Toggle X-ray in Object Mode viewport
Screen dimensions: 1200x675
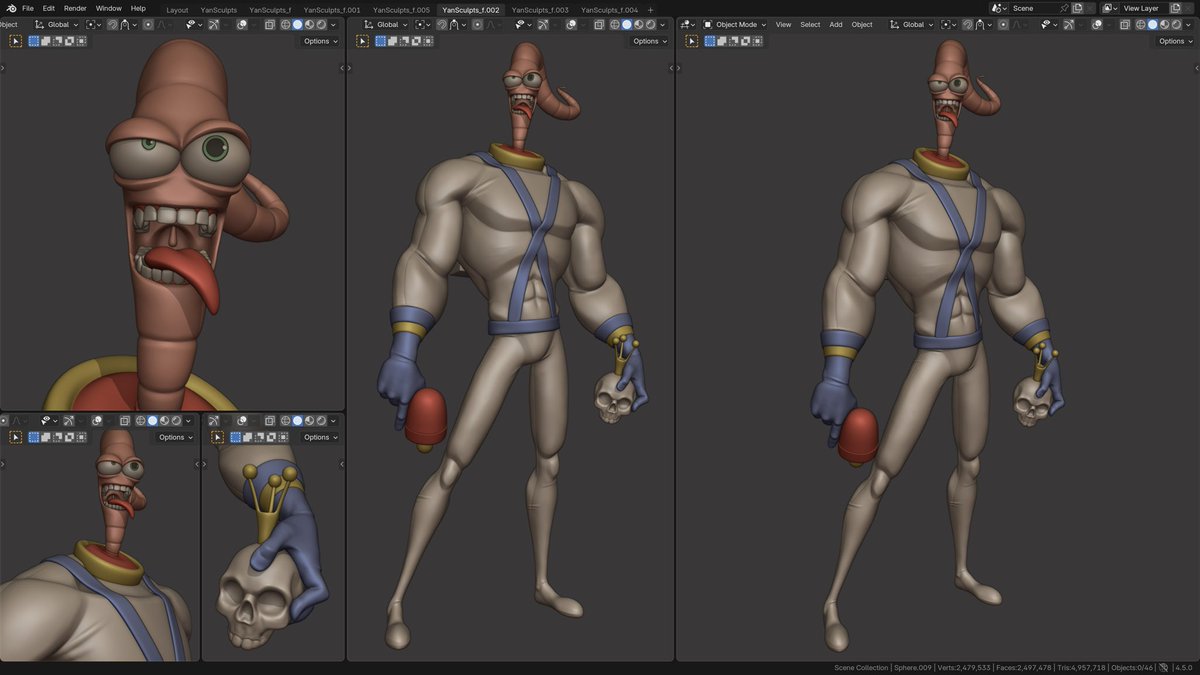pos(1125,24)
